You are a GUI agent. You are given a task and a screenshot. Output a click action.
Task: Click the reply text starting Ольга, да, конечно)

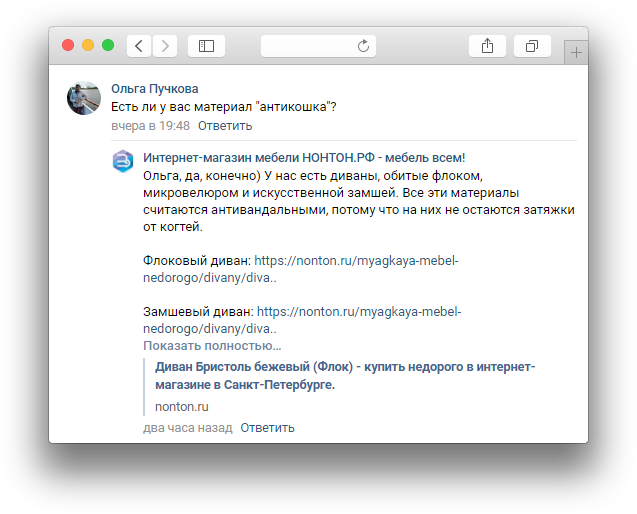pyautogui.click(x=359, y=201)
